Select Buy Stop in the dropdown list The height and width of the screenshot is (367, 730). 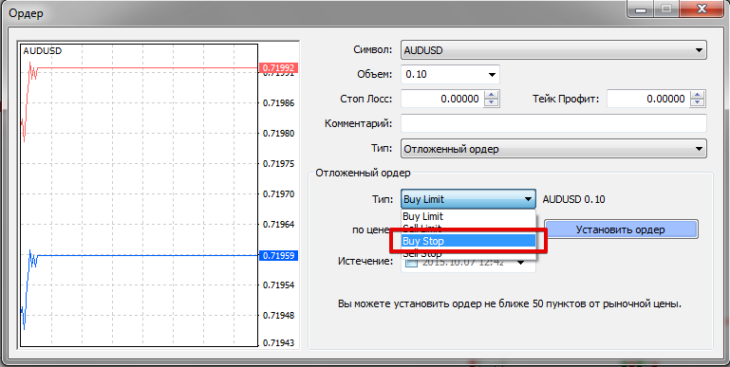468,241
